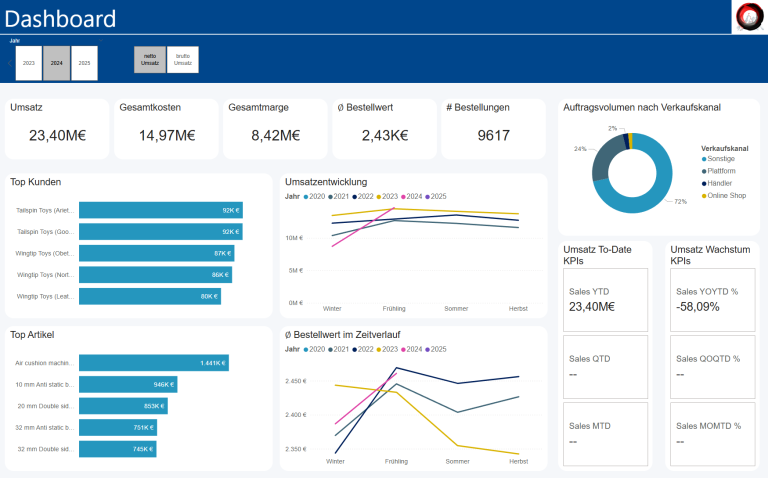This screenshot has height=478, width=768.
Task: Click the Umsatz KPI card showing 23,40M€
Action: (x=55, y=128)
